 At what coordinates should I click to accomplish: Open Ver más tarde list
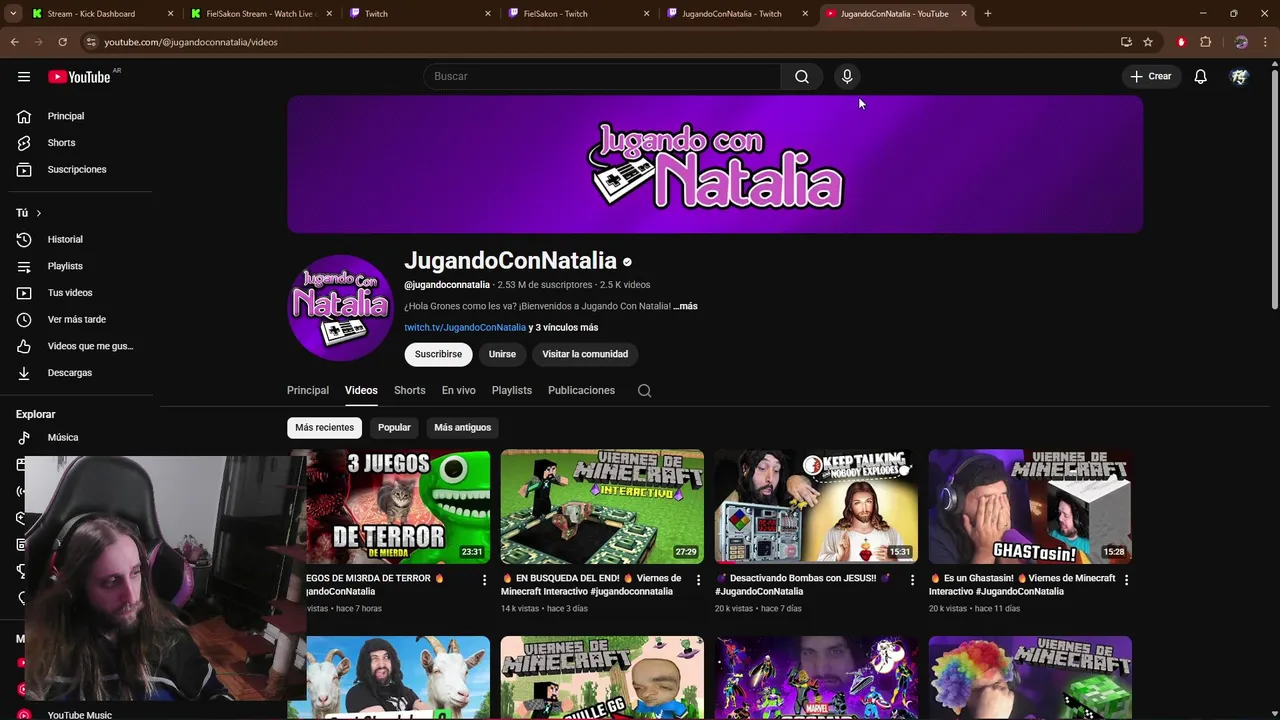point(78,319)
